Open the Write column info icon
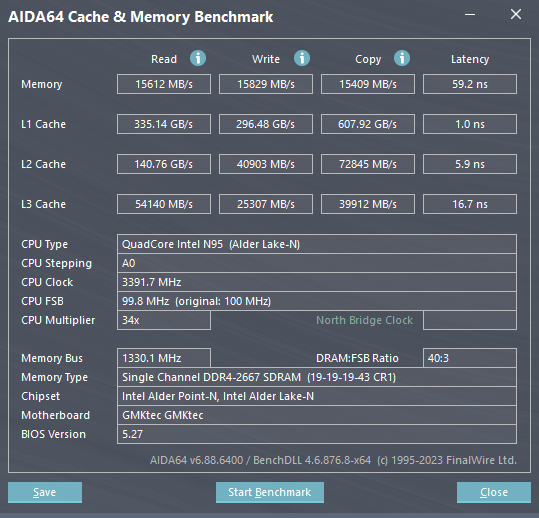This screenshot has width=539, height=518. pos(302,58)
